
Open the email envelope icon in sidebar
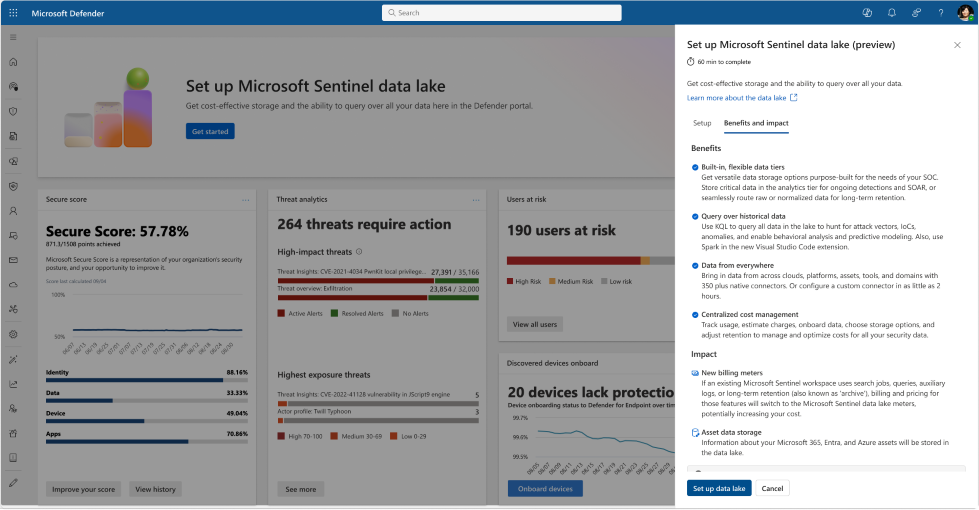coord(14,260)
